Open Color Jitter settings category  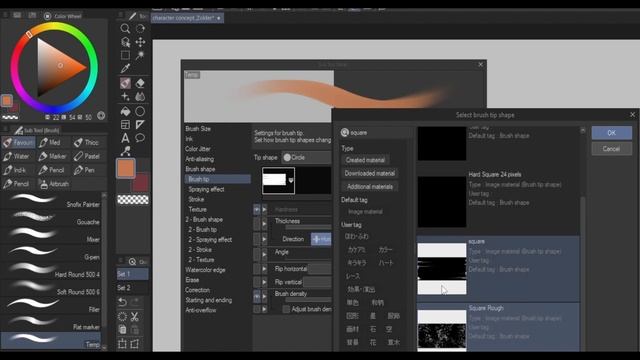click(x=198, y=149)
